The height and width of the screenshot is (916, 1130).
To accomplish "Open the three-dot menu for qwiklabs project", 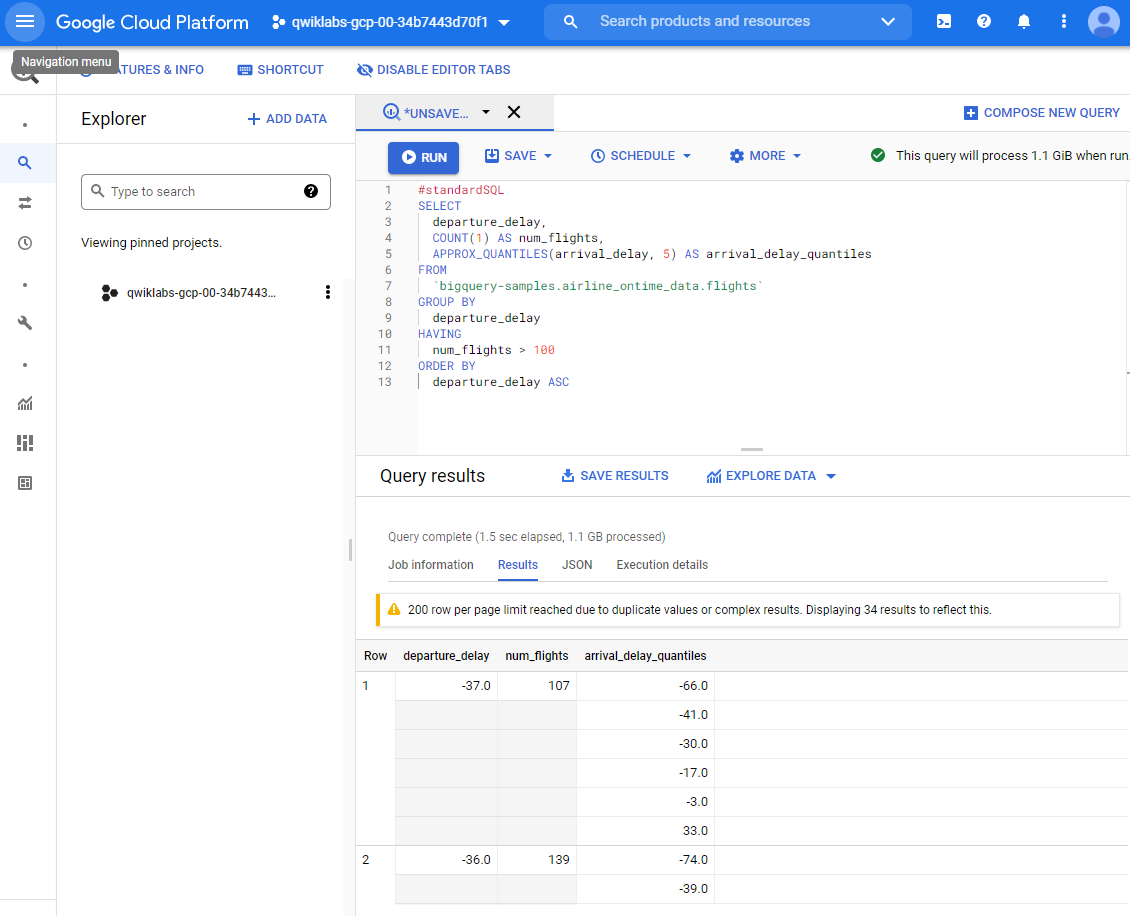I will (328, 292).
